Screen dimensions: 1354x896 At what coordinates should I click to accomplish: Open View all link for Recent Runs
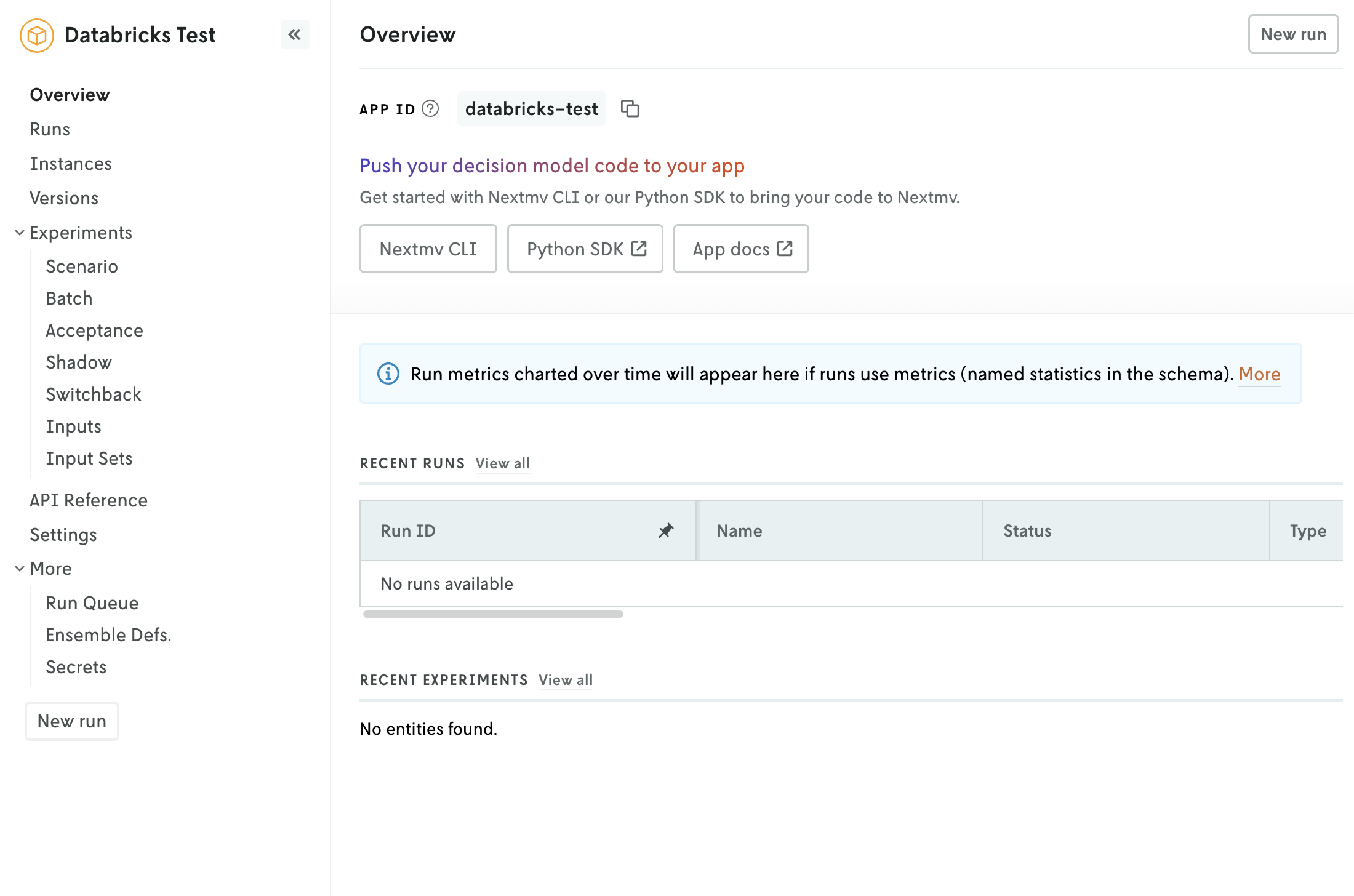tap(502, 463)
